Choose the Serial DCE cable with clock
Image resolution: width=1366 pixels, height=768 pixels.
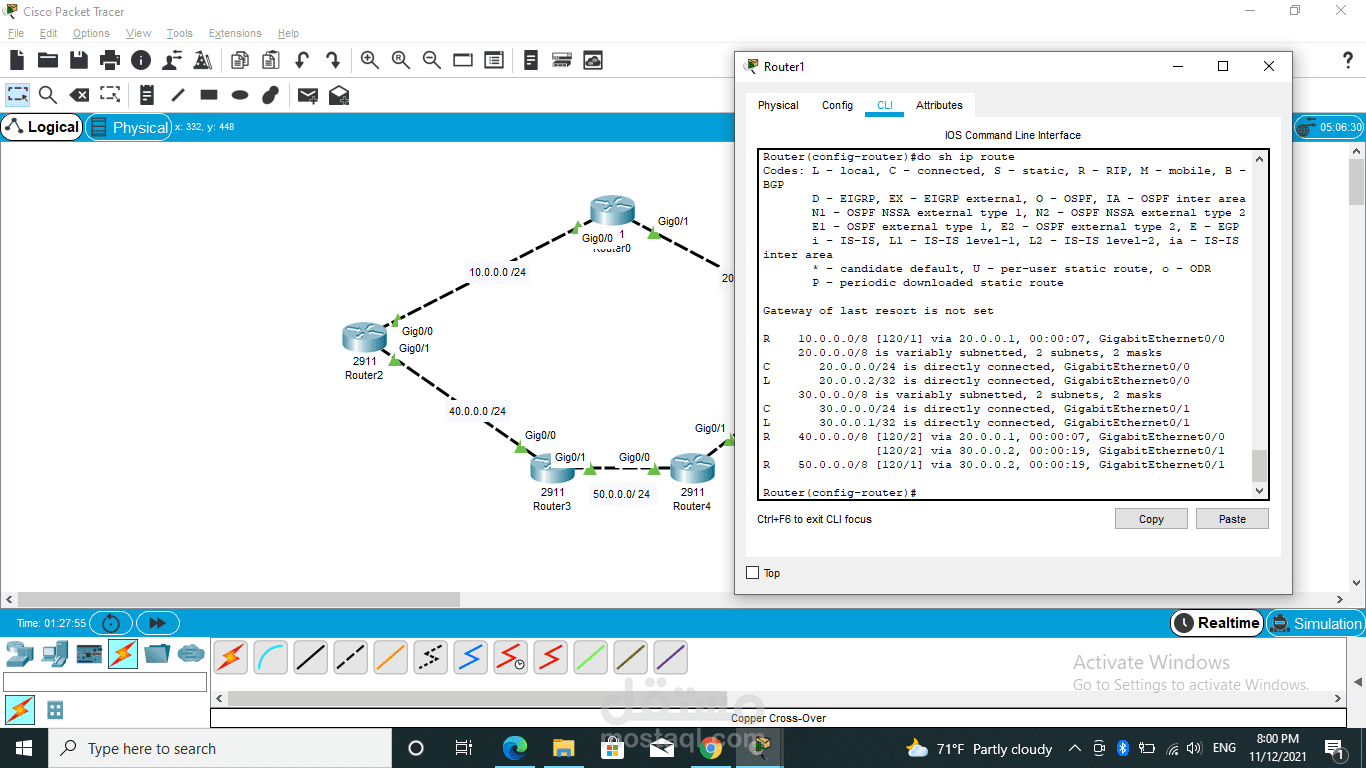(x=511, y=657)
